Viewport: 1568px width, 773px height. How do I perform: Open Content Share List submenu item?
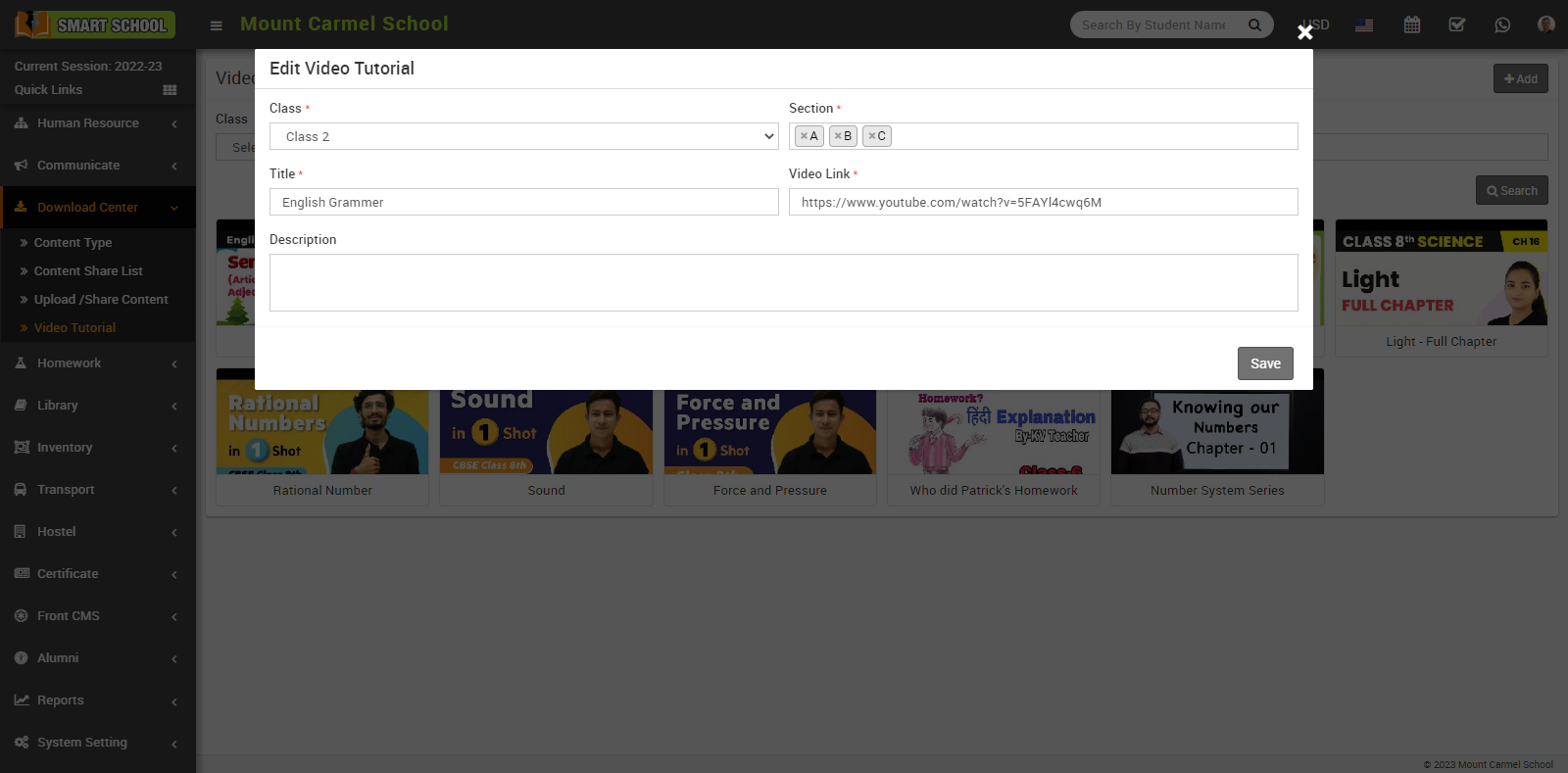pyautogui.click(x=88, y=271)
